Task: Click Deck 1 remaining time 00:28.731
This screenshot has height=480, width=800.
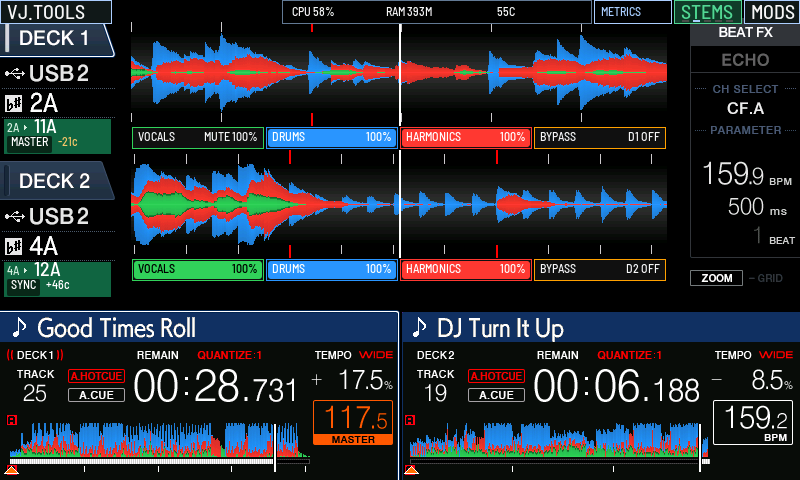Action: [x=215, y=387]
